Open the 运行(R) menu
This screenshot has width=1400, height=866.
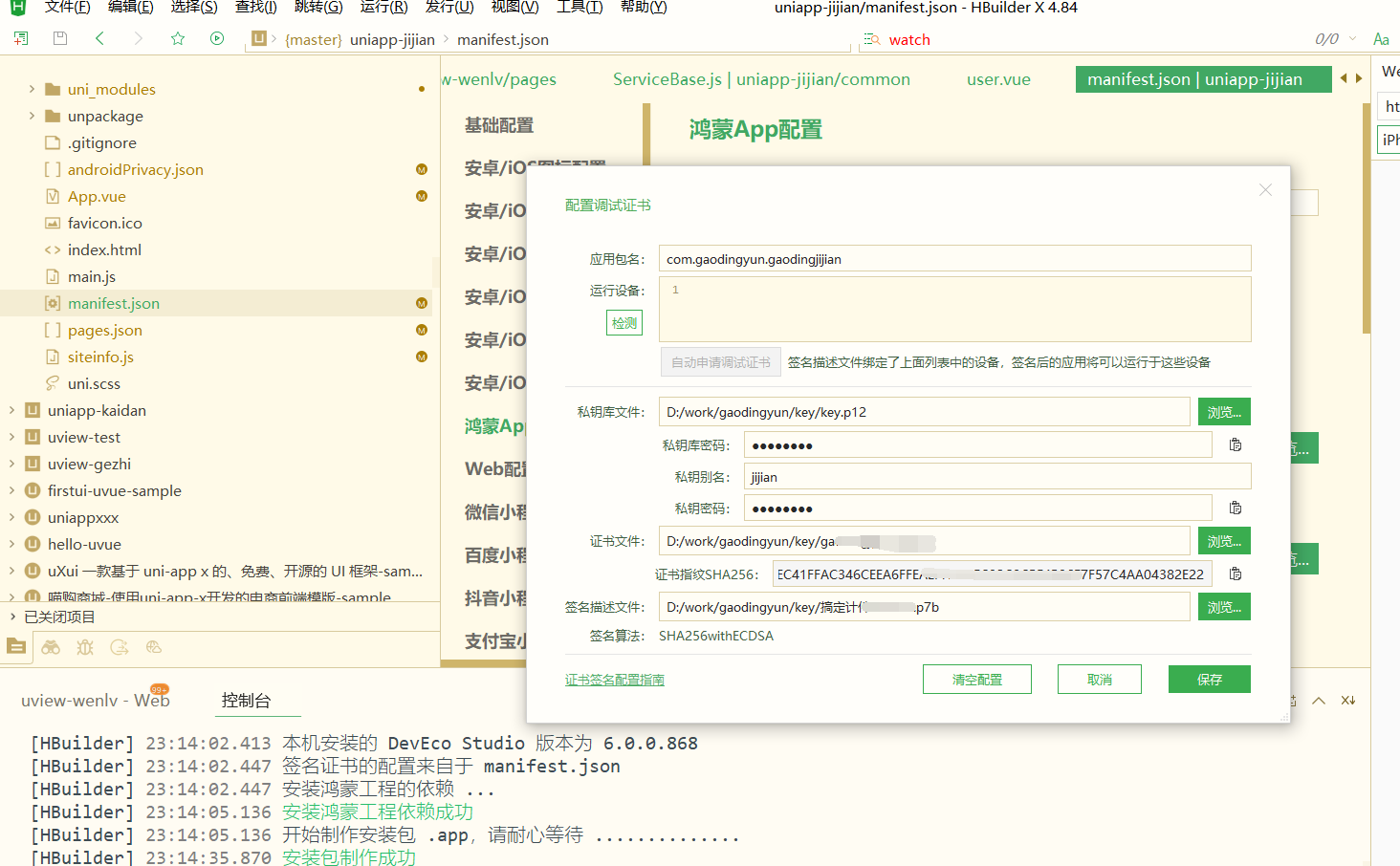click(383, 8)
